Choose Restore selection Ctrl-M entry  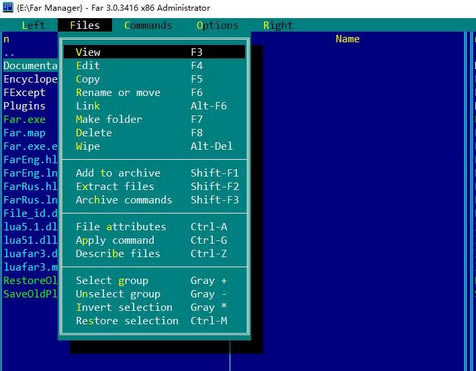154,321
